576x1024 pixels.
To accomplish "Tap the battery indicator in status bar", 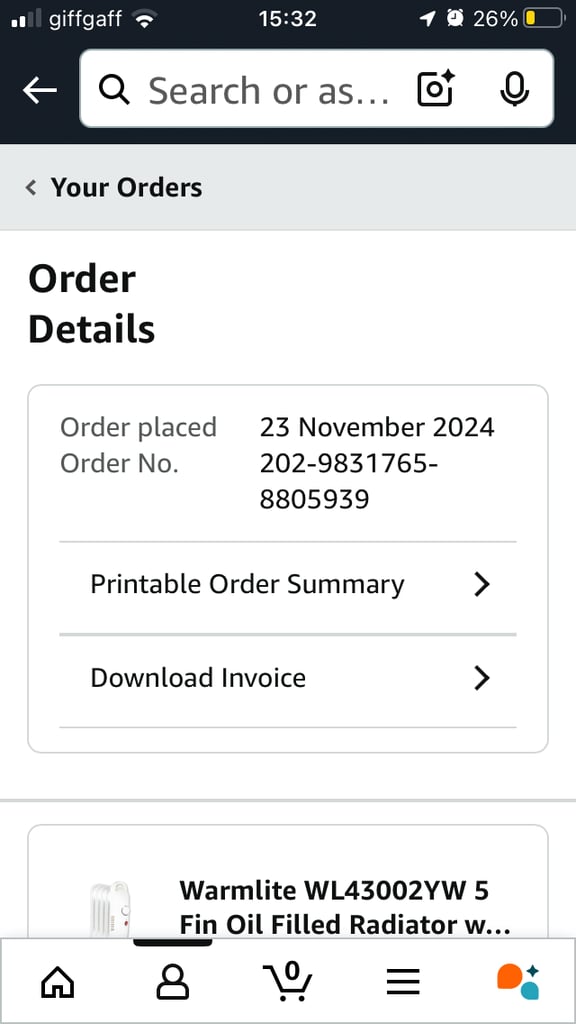I will (x=543, y=19).
